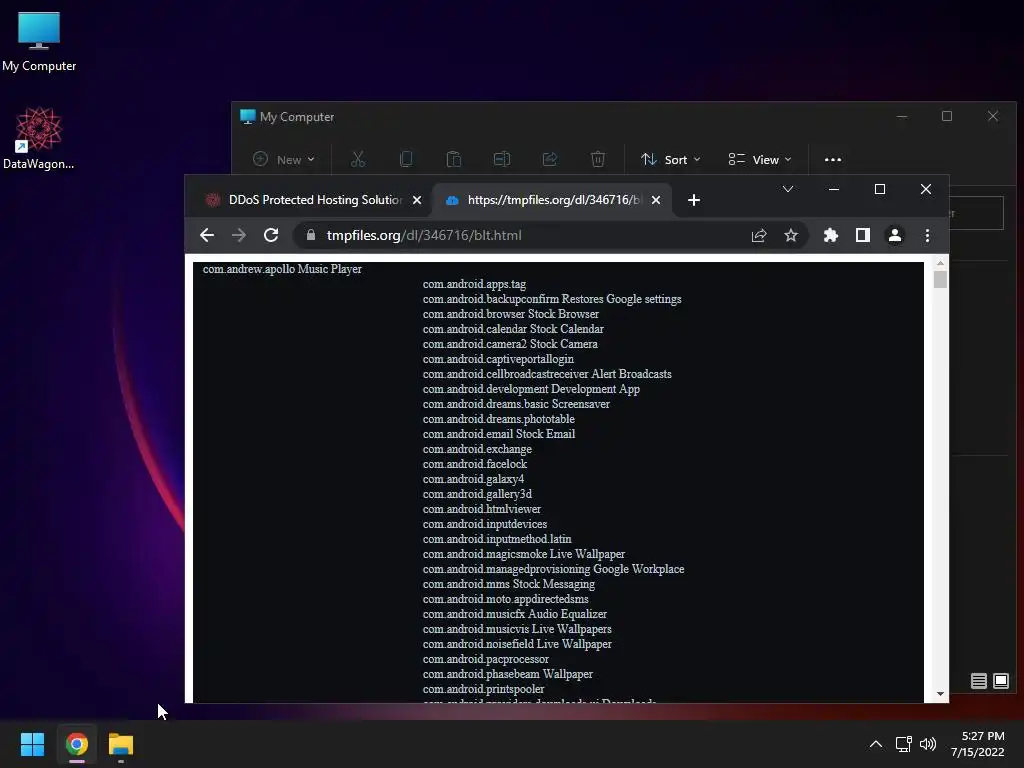Screen dimensions: 1024x768
Task: Click 'com.android.captiveportallogin' line
Action: click(498, 359)
